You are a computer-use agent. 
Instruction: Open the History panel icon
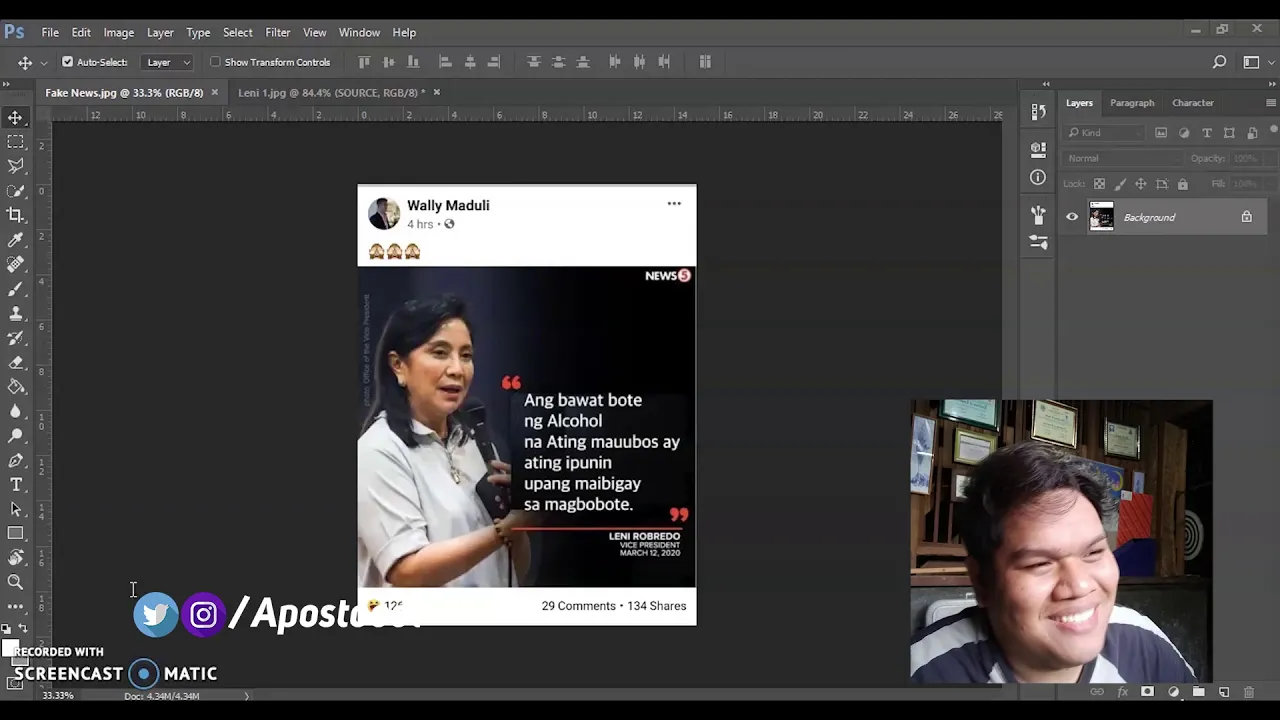[1038, 112]
